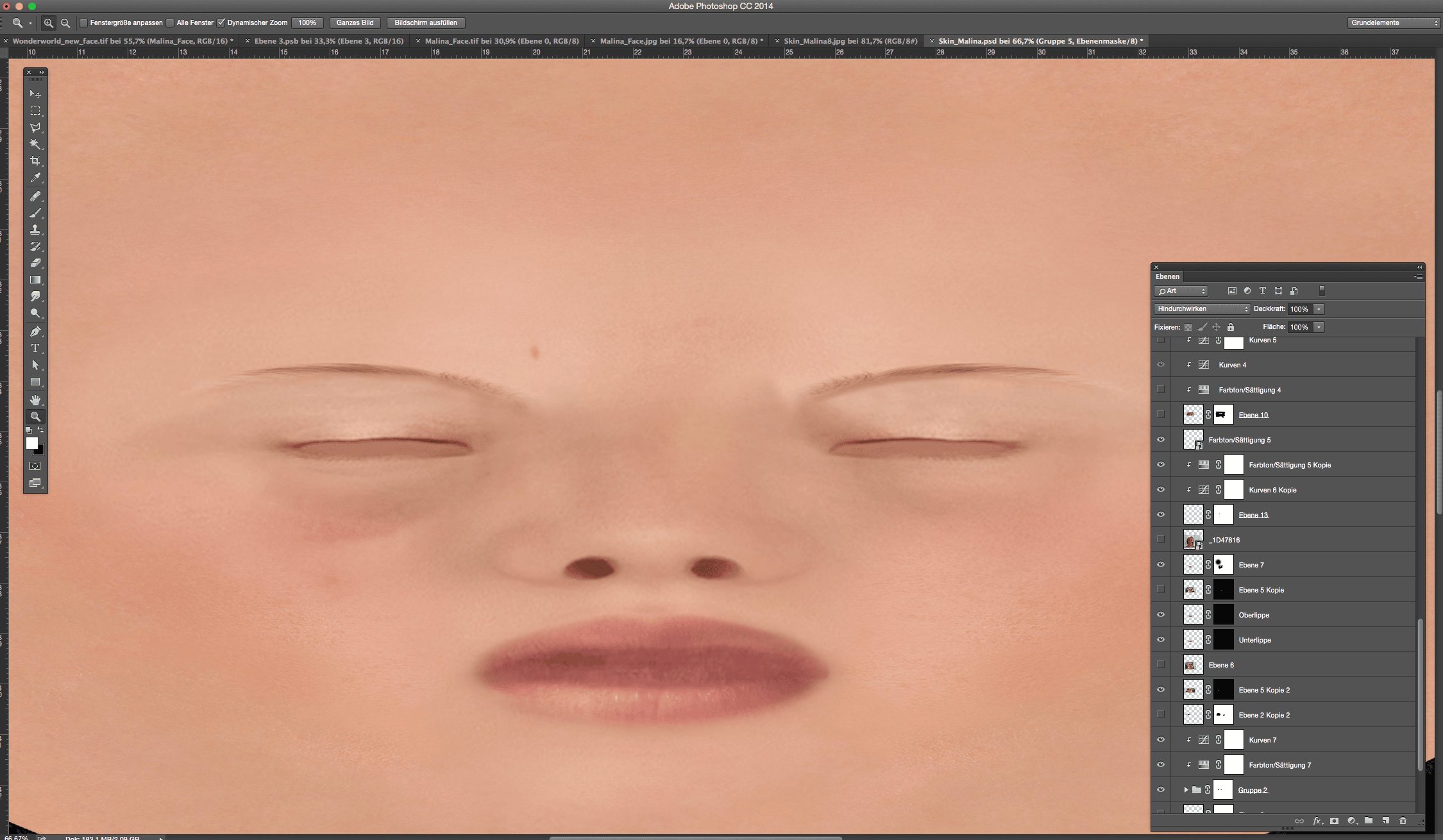Select the Clone Stamp tool
Screen dimensions: 1443x840
[x=35, y=230]
